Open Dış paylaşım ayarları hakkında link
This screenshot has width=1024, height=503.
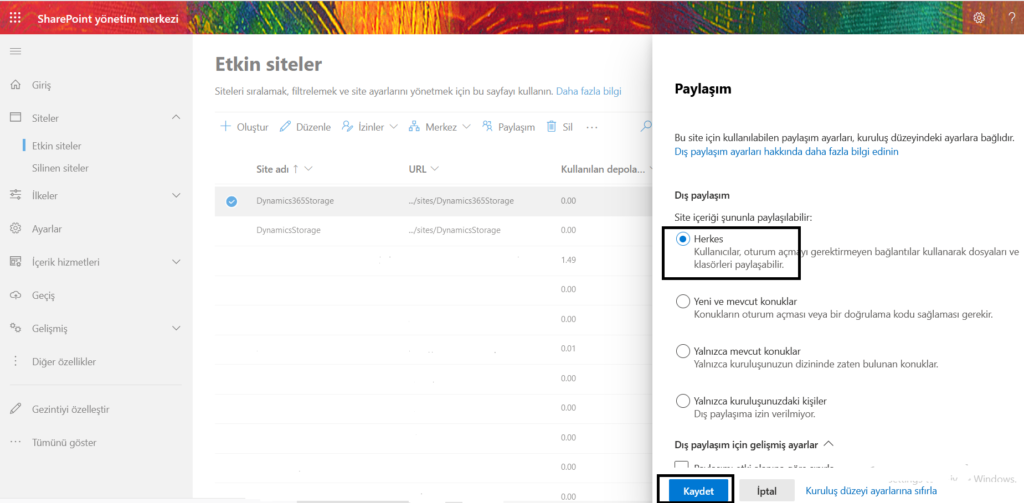coord(786,152)
